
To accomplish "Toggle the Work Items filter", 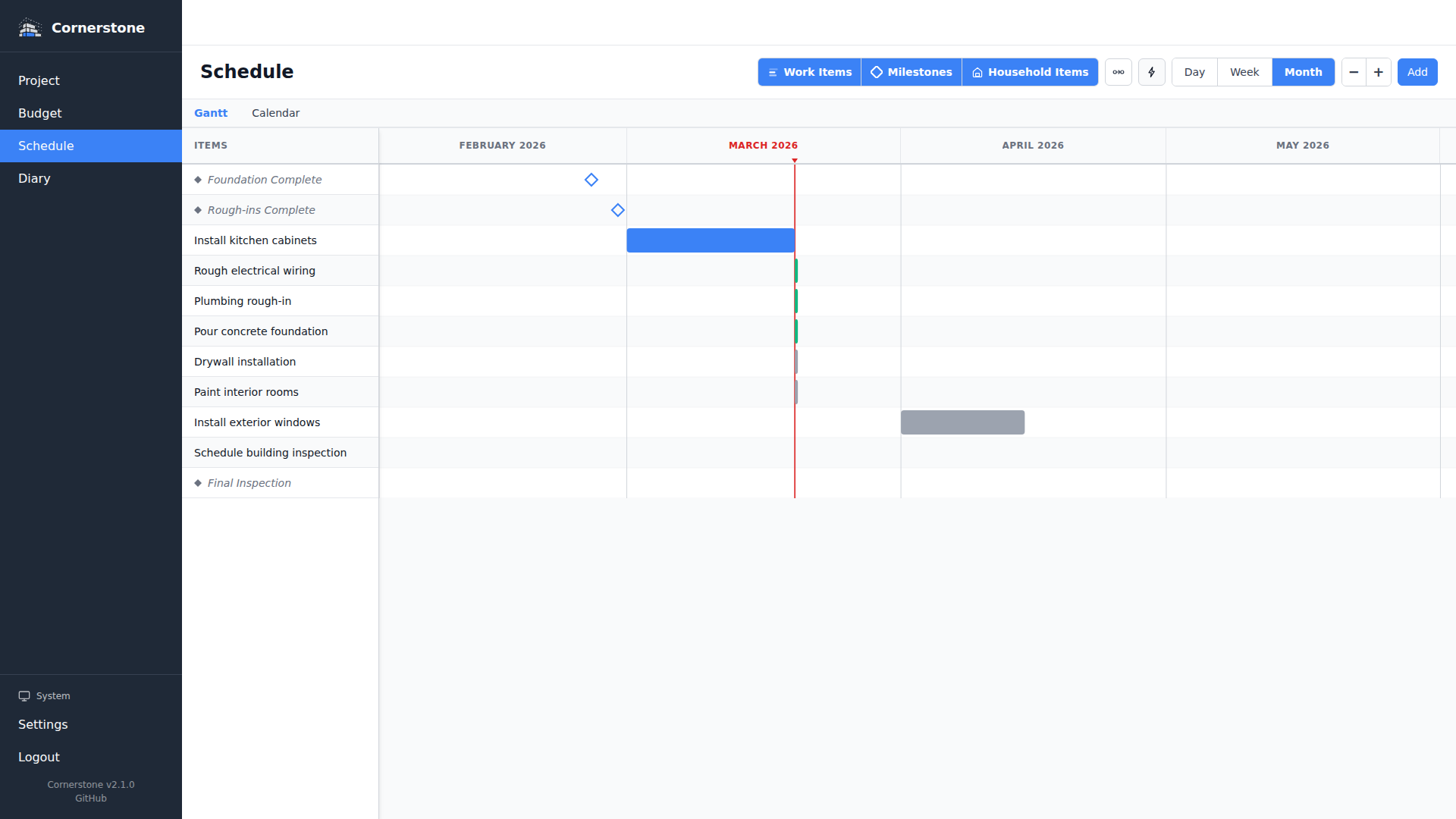I will pyautogui.click(x=808, y=72).
